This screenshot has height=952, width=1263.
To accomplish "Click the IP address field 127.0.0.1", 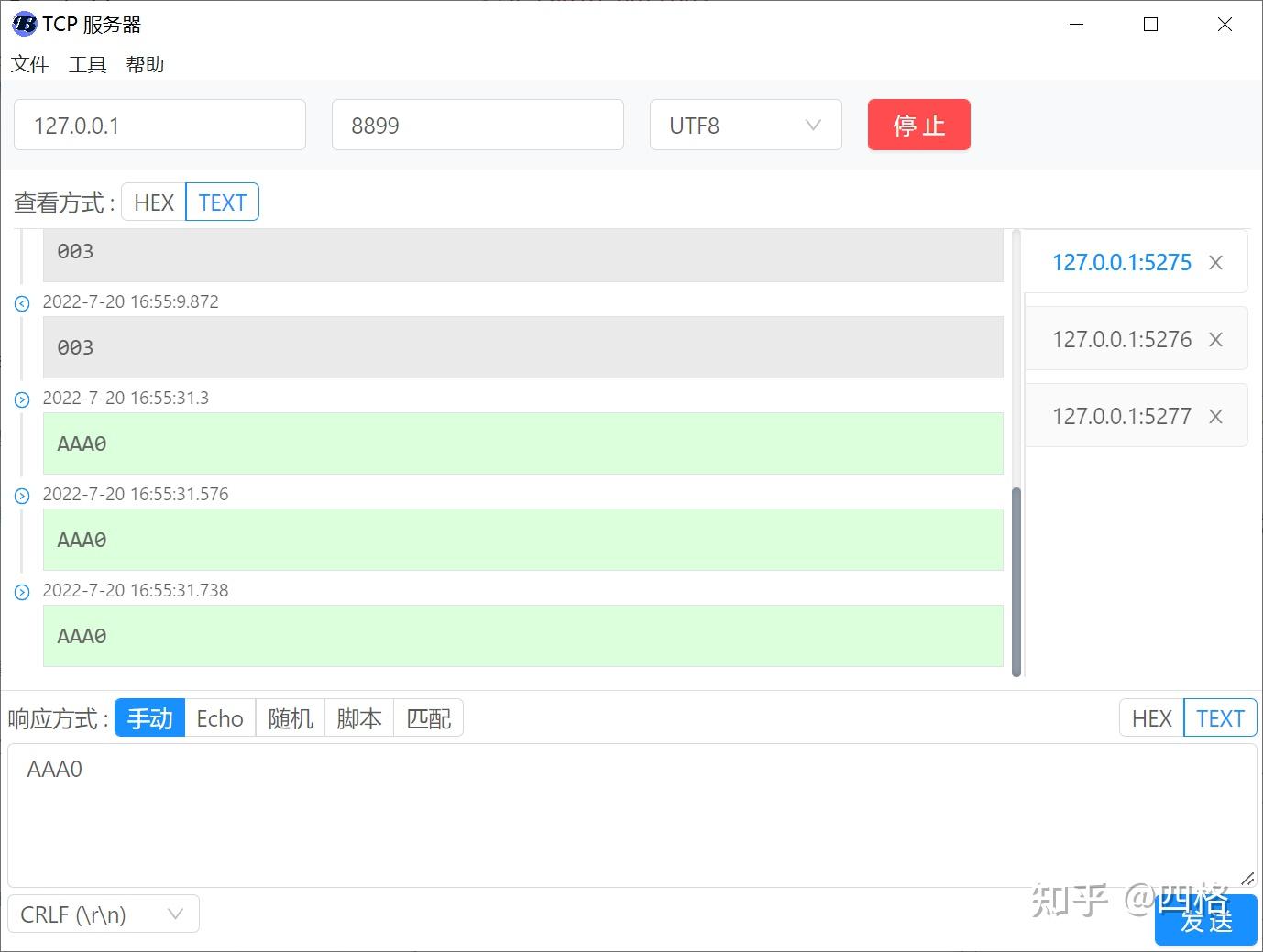I will [x=159, y=125].
